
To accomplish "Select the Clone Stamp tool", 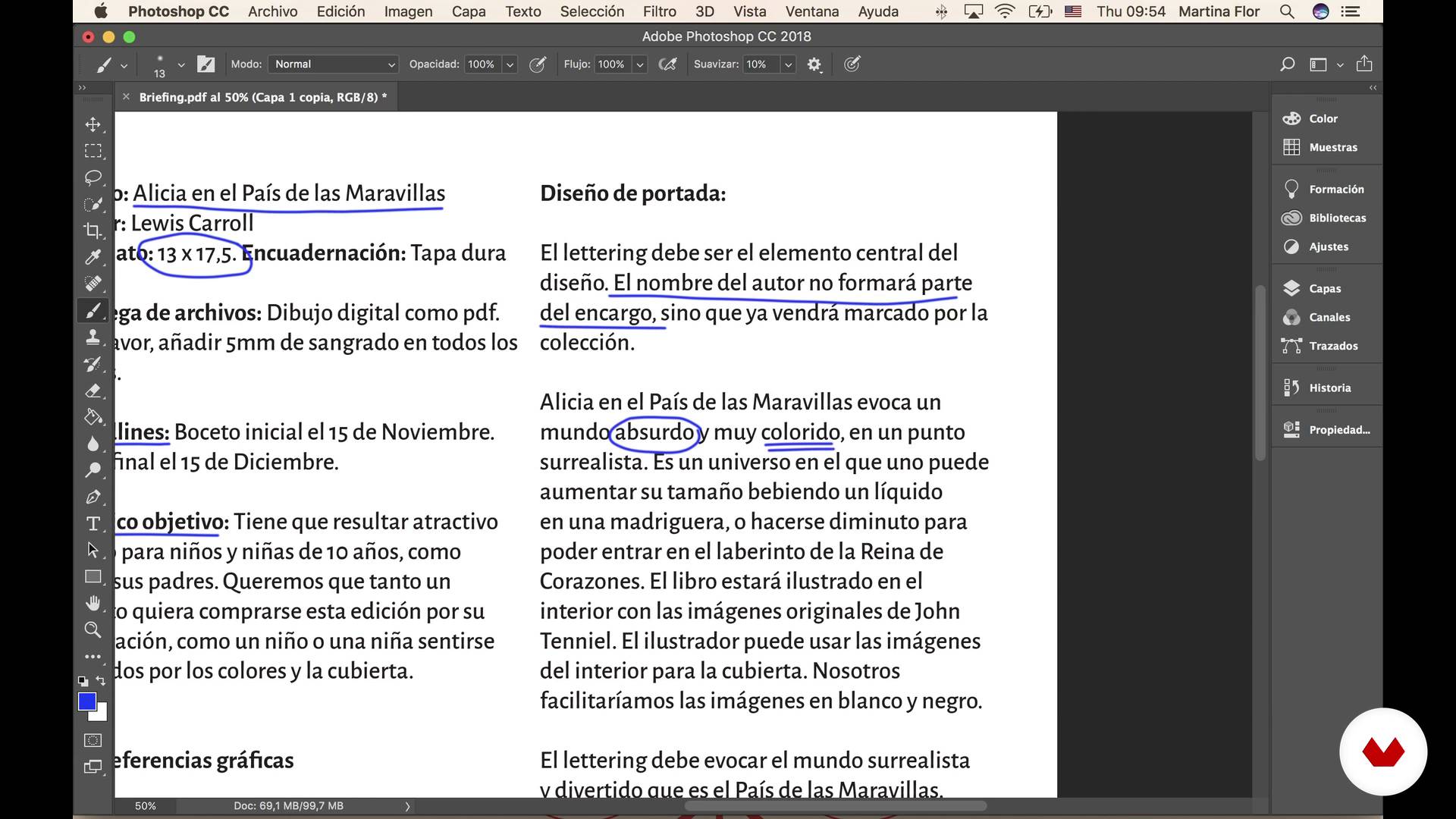I will 93,337.
